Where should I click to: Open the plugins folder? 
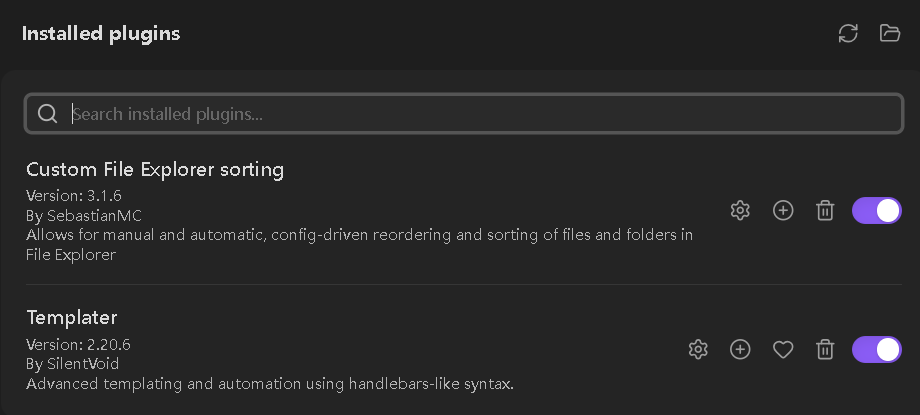click(x=889, y=33)
